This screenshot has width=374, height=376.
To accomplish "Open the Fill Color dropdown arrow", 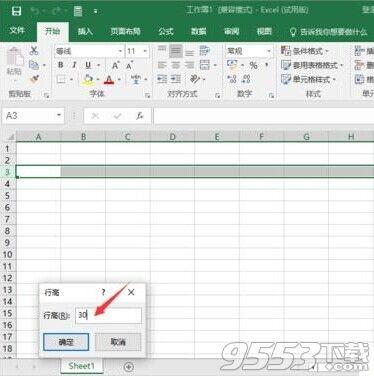I will (x=98, y=80).
